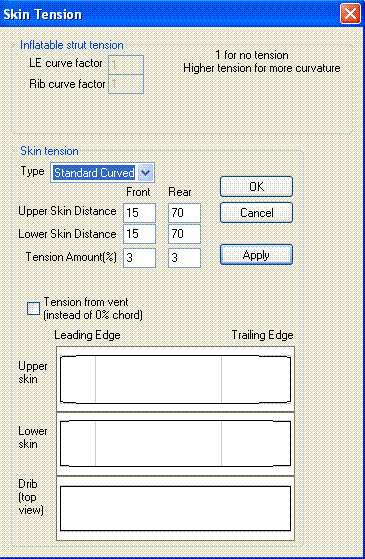This screenshot has width=365, height=559.
Task: Click the Tension Amount Front field
Action: (139, 258)
